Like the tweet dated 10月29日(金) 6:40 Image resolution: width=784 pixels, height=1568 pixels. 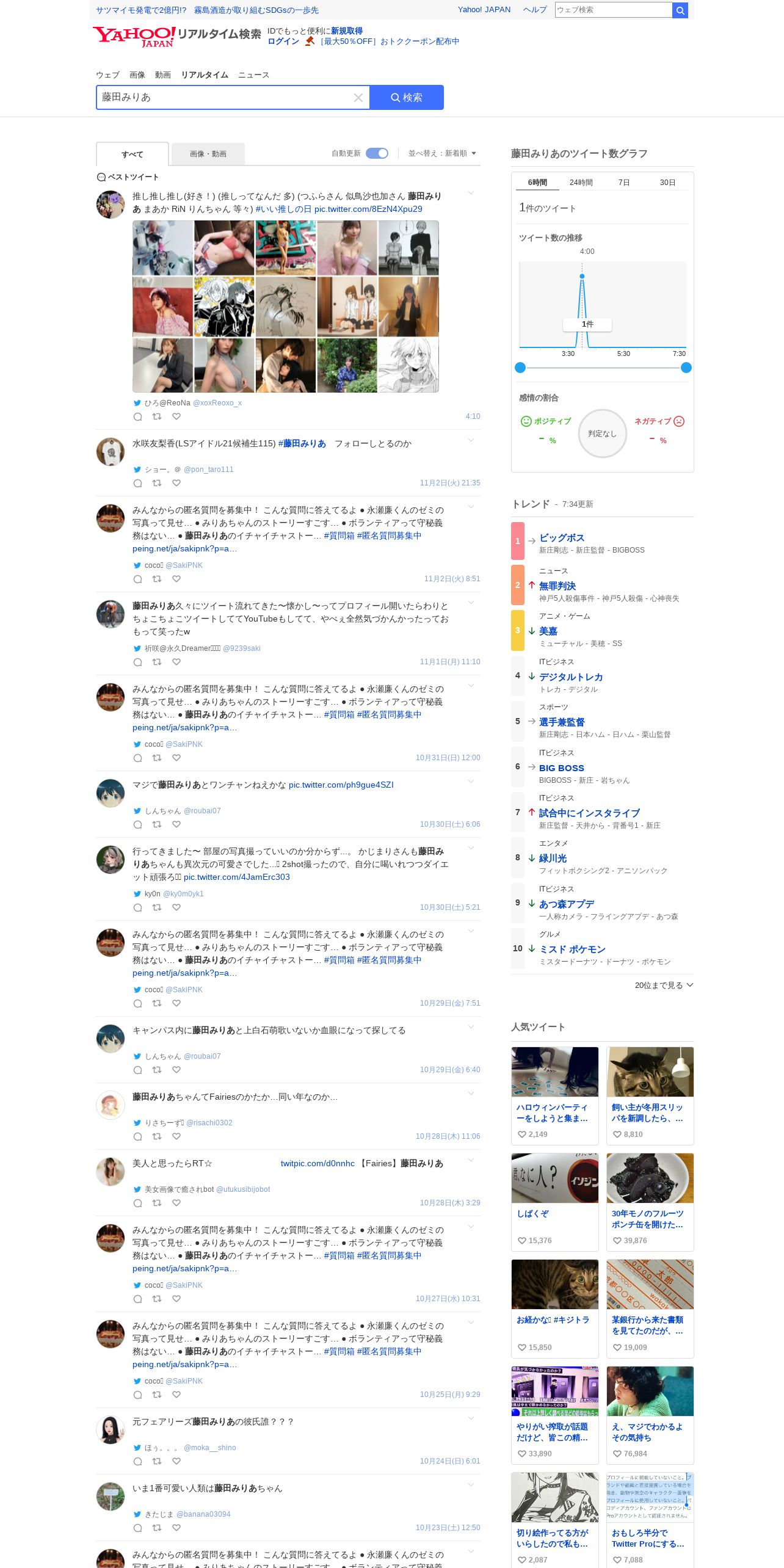pyautogui.click(x=176, y=1070)
